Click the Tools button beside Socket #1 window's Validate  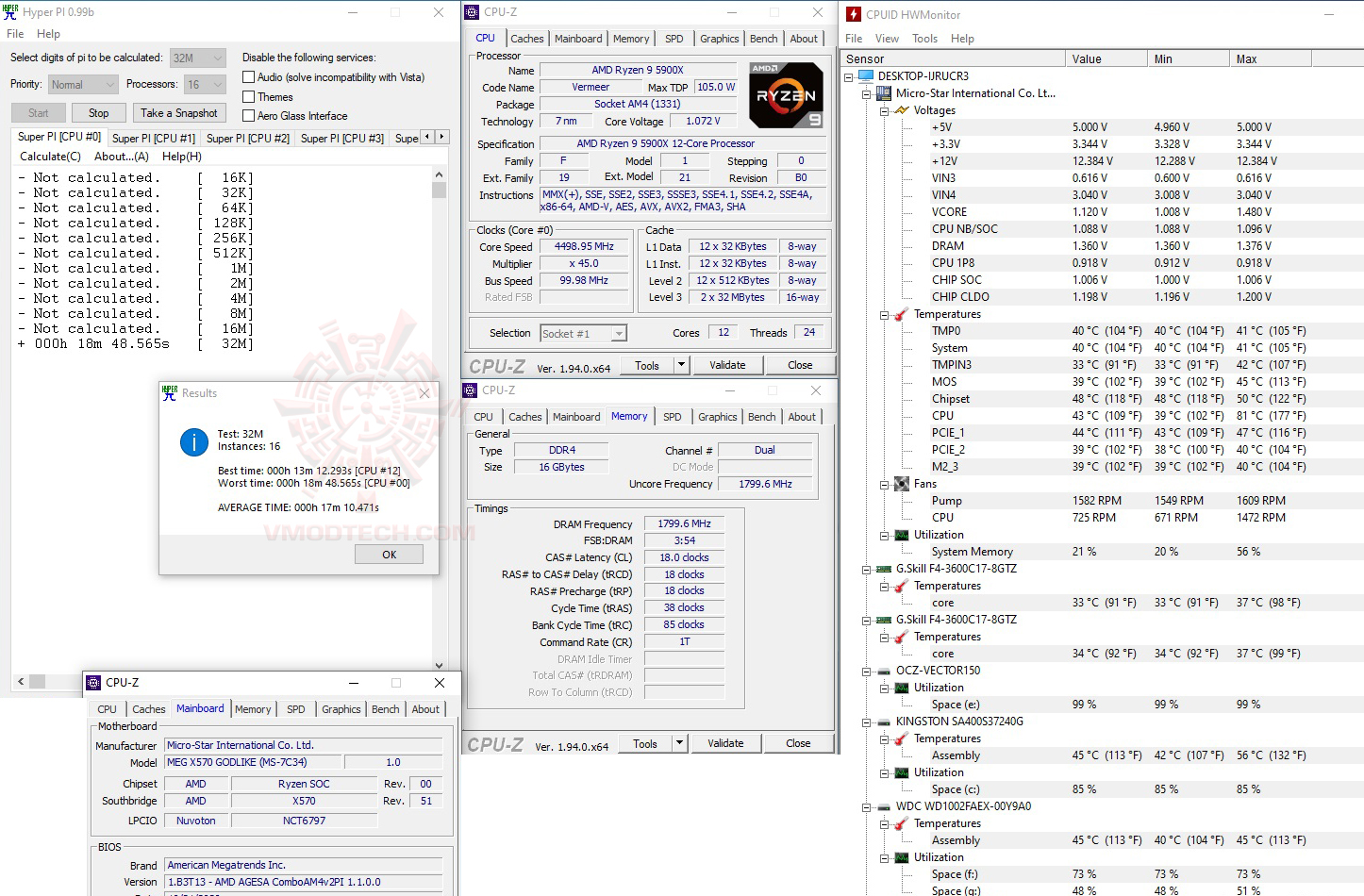coord(647,365)
